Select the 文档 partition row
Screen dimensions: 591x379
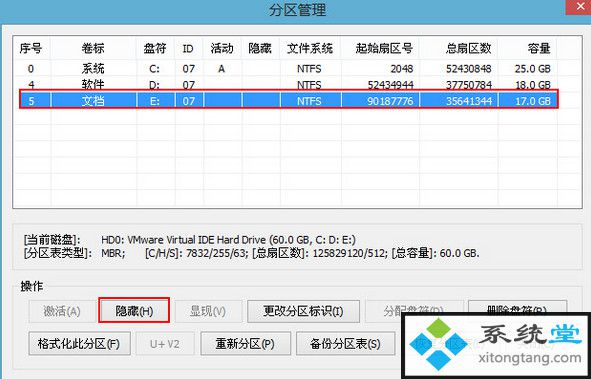289,100
